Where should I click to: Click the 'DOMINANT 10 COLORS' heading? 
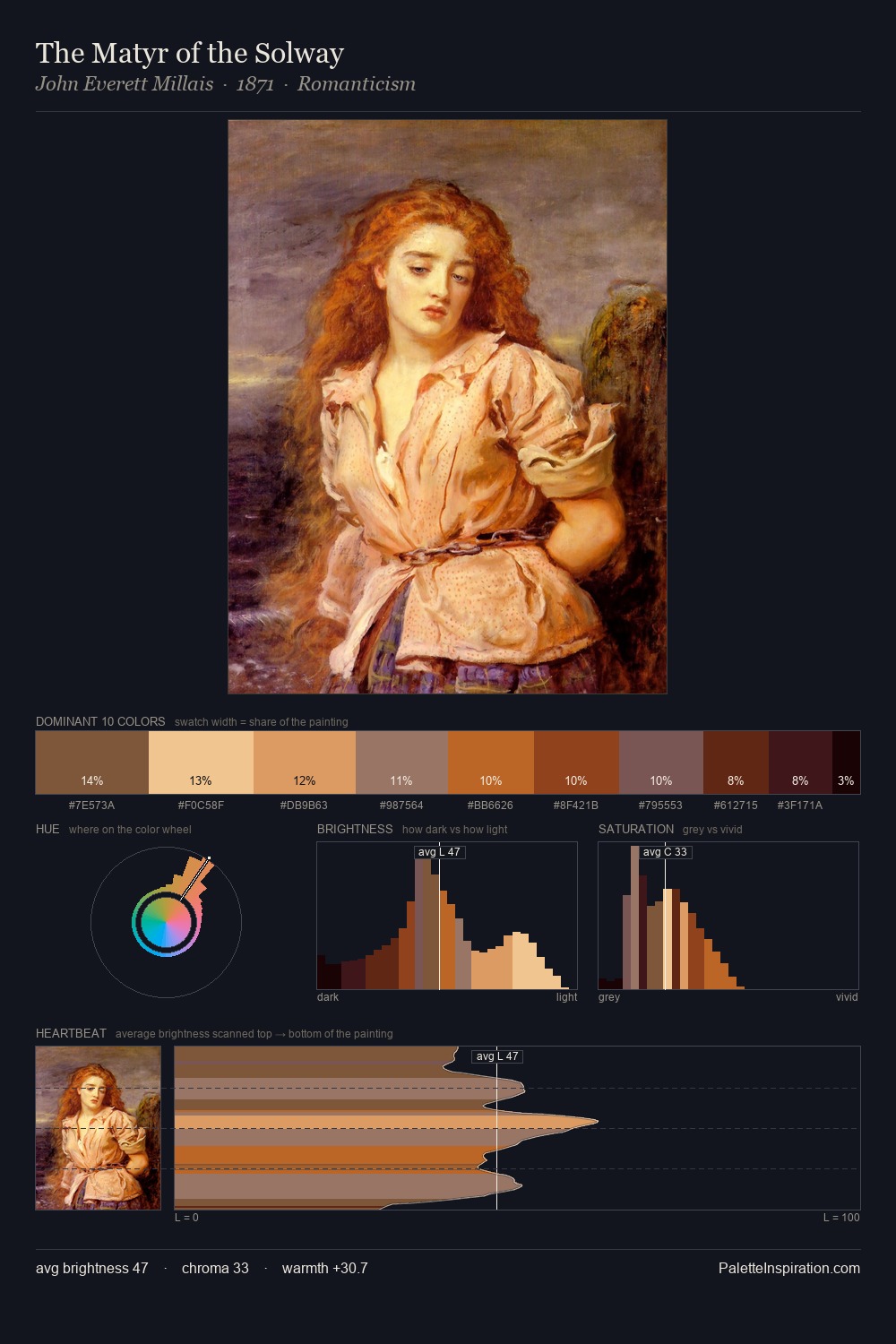tap(100, 721)
